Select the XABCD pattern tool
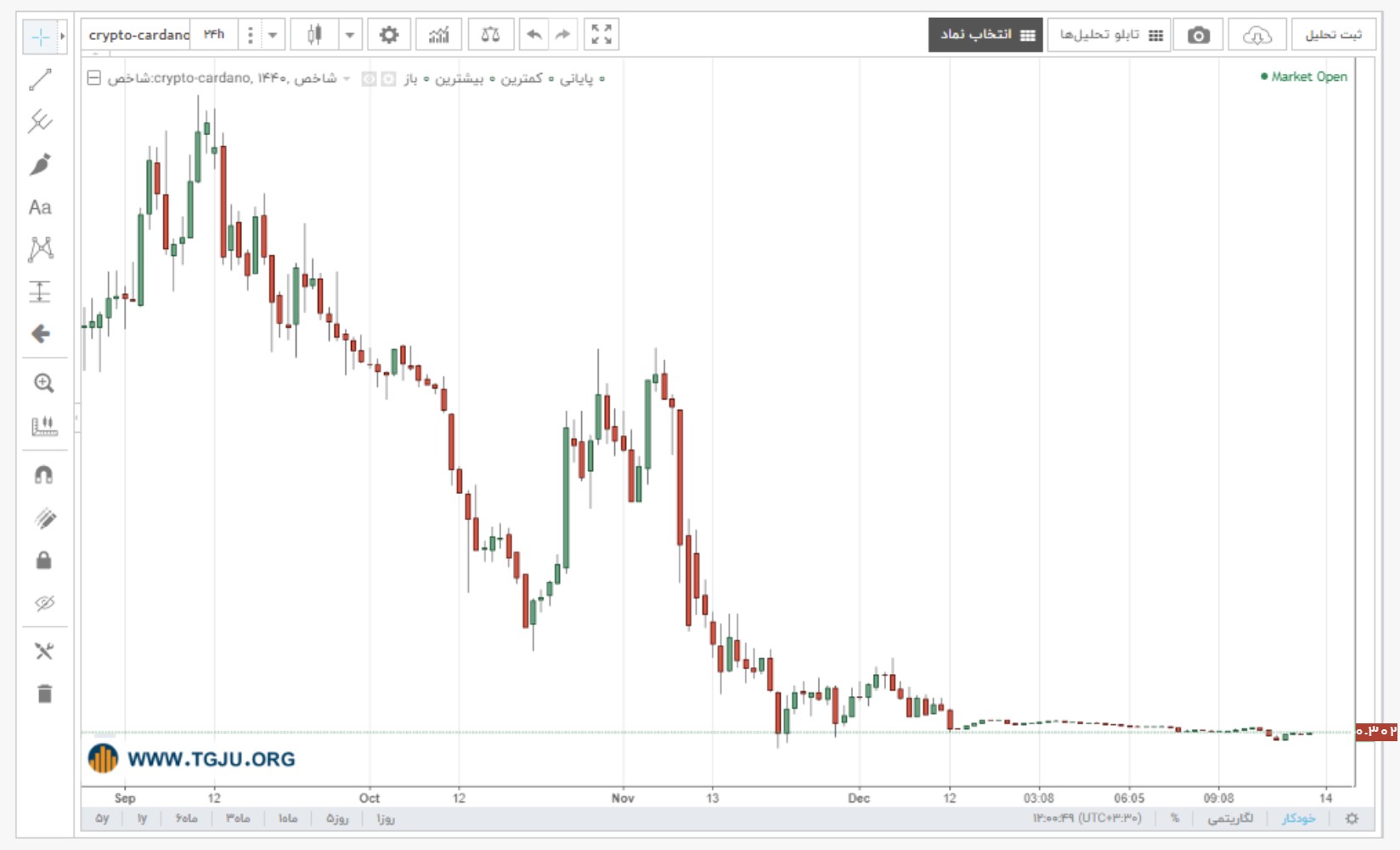Image resolution: width=1400 pixels, height=850 pixels. (40, 249)
